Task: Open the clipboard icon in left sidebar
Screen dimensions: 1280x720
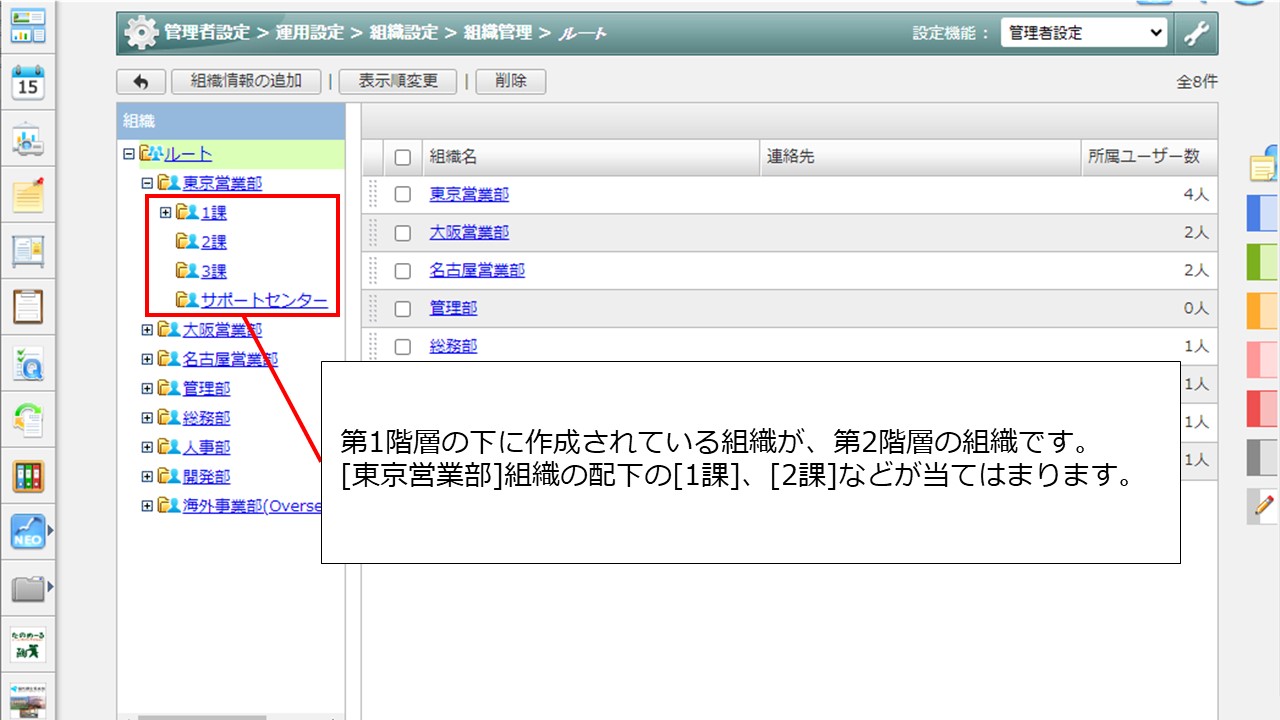Action: pos(28,305)
